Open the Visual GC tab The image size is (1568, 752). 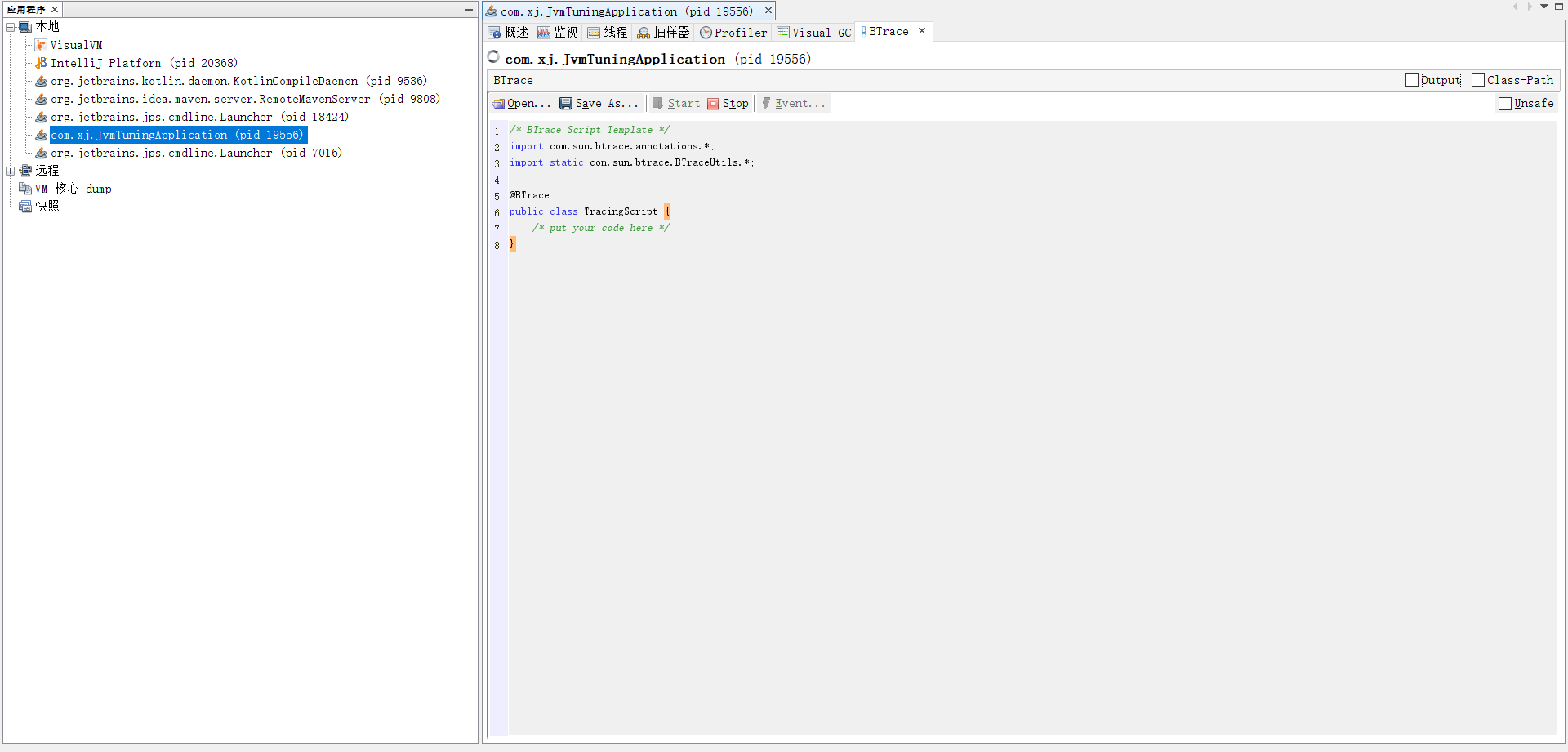(814, 33)
